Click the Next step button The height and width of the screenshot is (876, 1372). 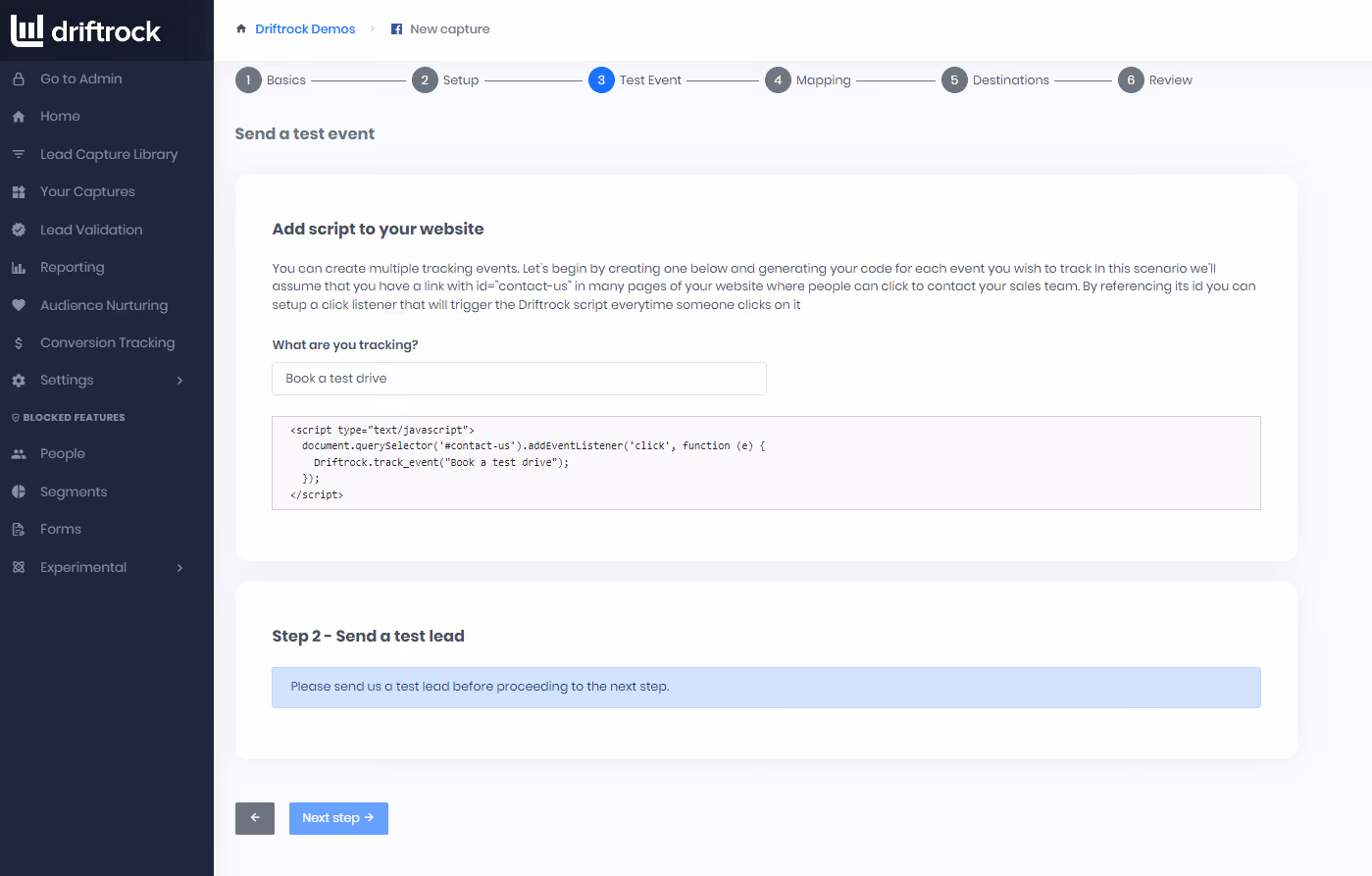pyautogui.click(x=338, y=818)
